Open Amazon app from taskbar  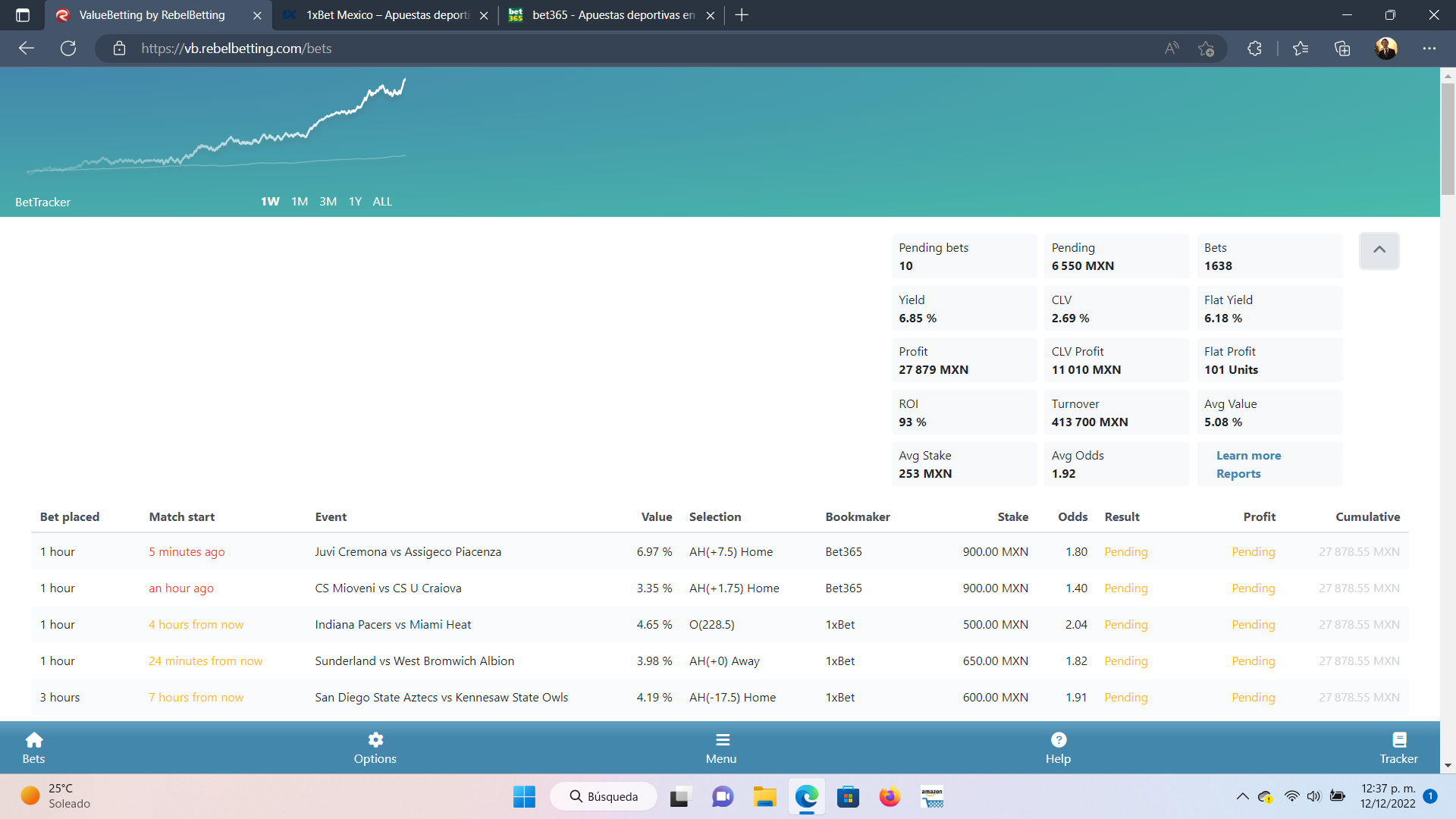[x=932, y=796]
